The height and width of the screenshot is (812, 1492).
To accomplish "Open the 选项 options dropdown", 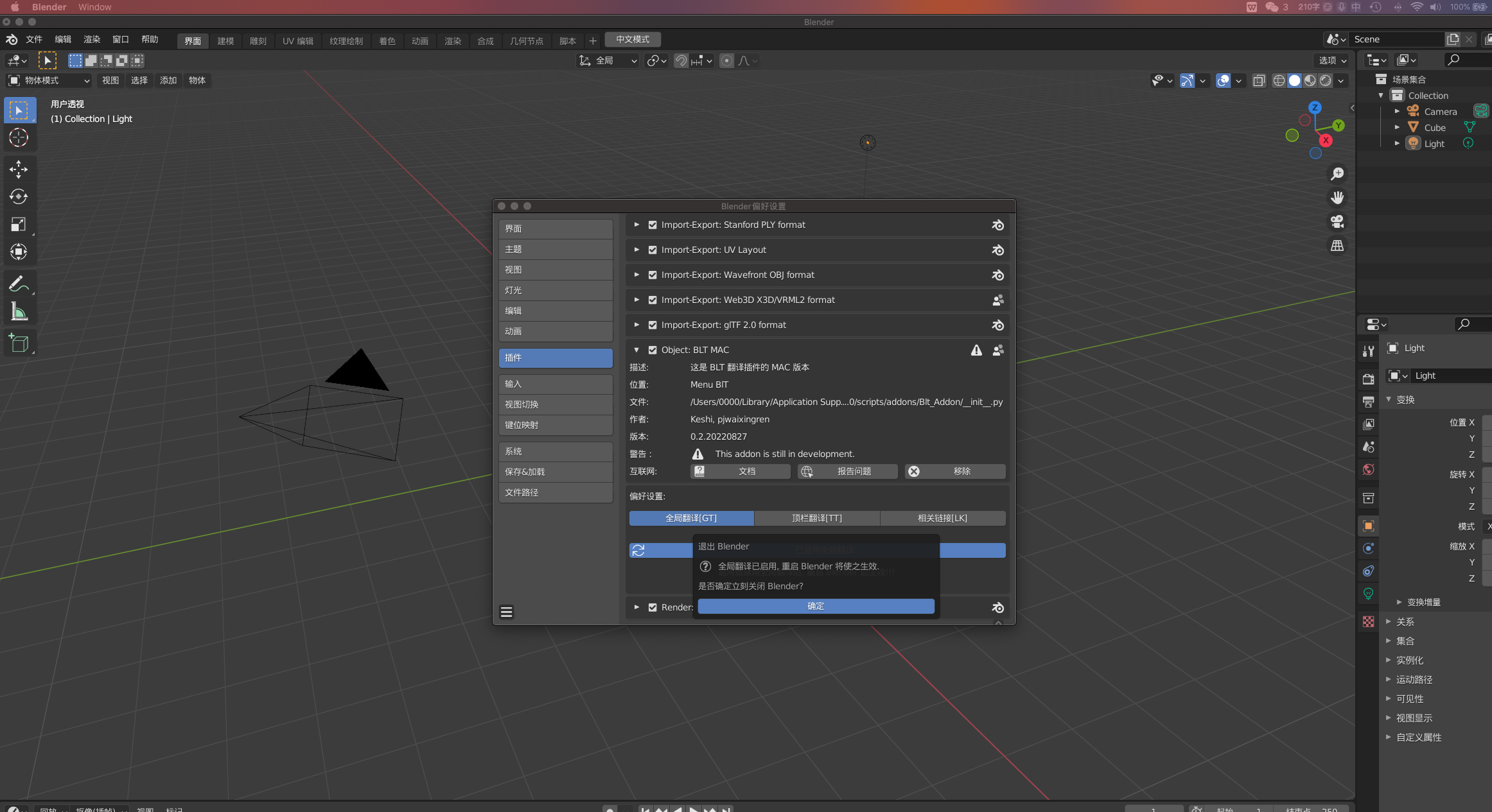I will tap(1331, 60).
